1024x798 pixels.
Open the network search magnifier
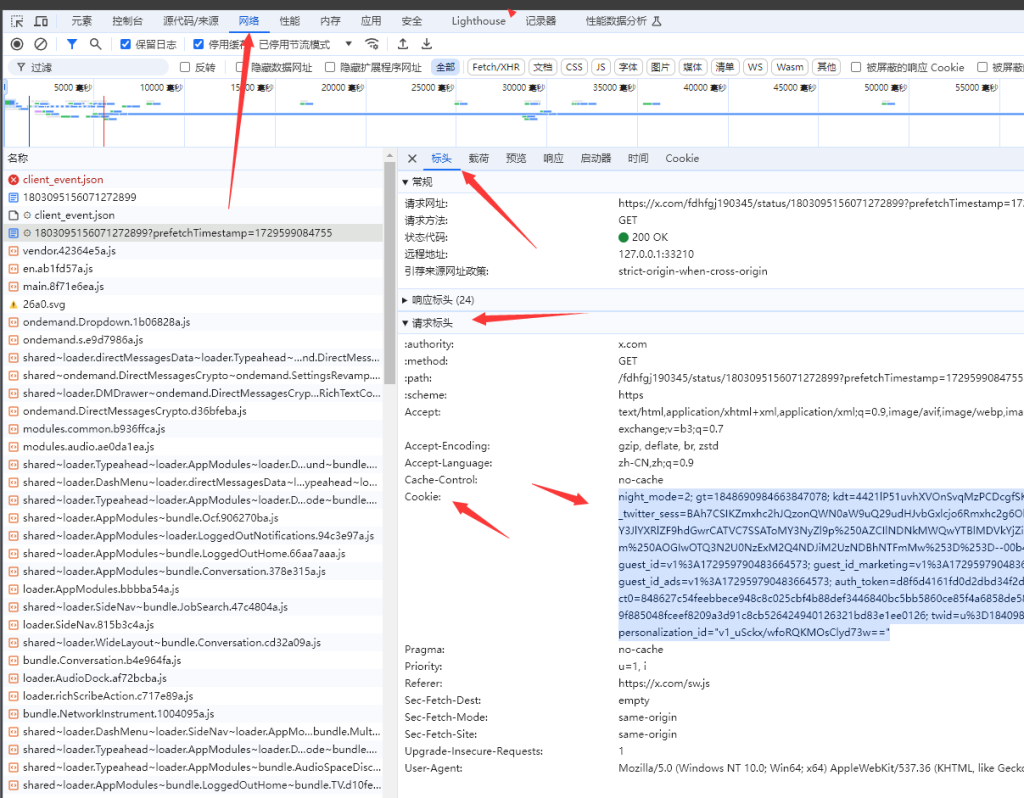[x=96, y=44]
